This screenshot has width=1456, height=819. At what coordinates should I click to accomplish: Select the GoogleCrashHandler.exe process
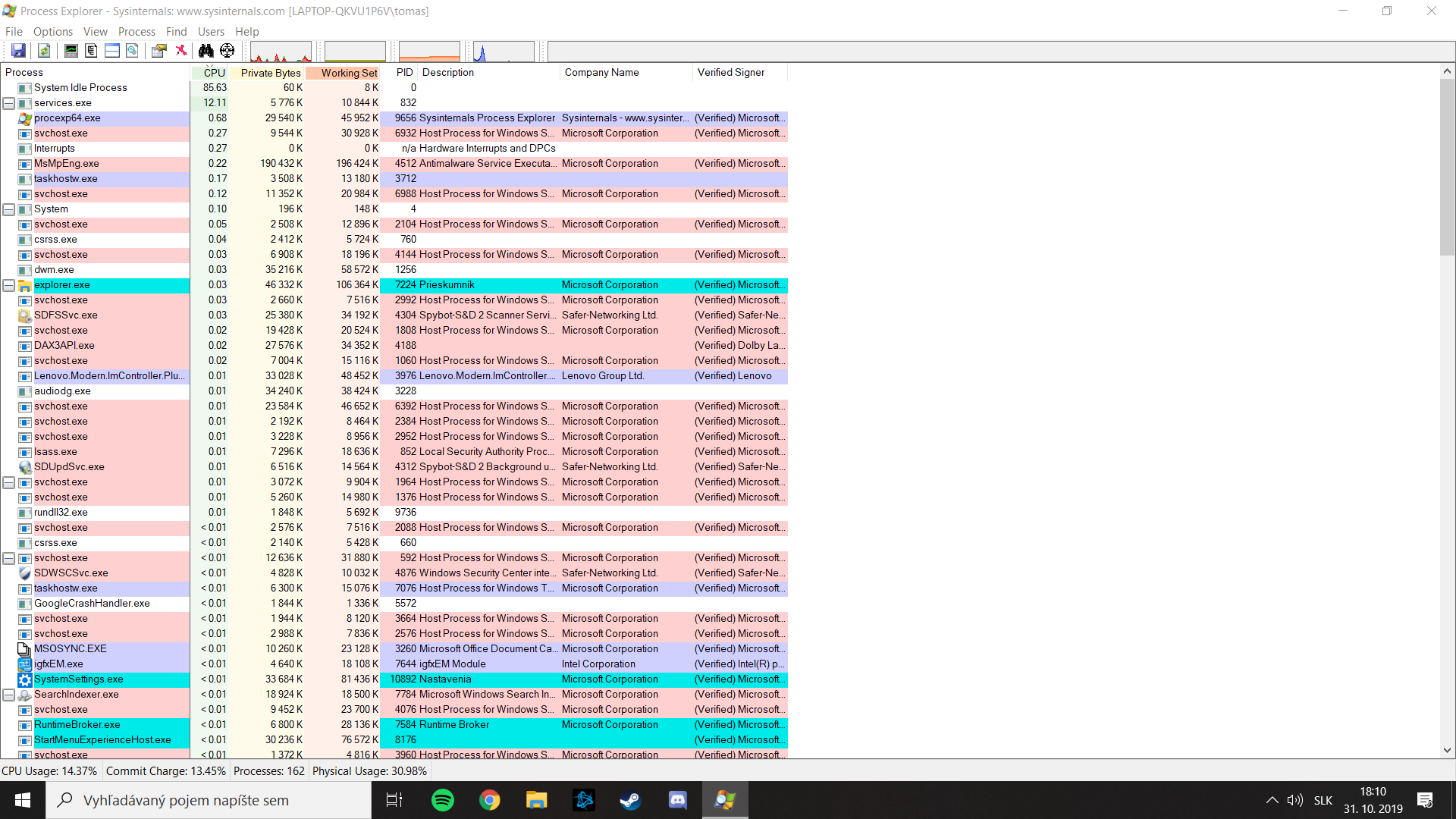394,604
